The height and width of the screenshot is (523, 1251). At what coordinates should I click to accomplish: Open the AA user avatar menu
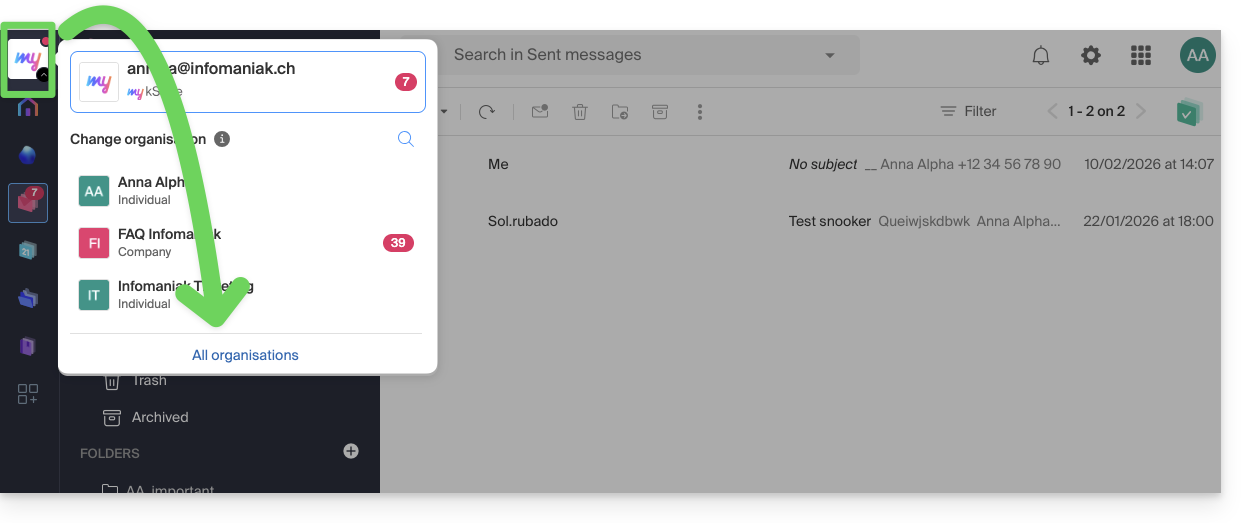(x=1197, y=56)
